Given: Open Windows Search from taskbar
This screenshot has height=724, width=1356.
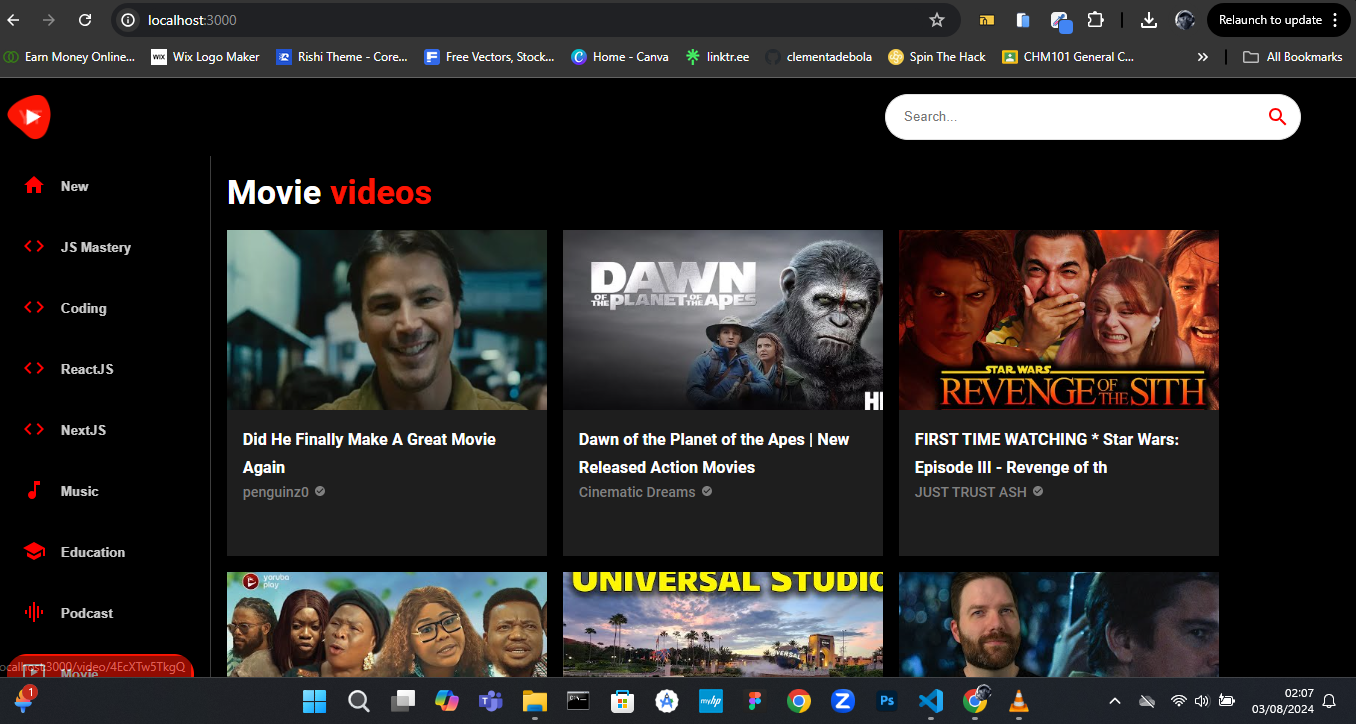Looking at the screenshot, I should 358,701.
